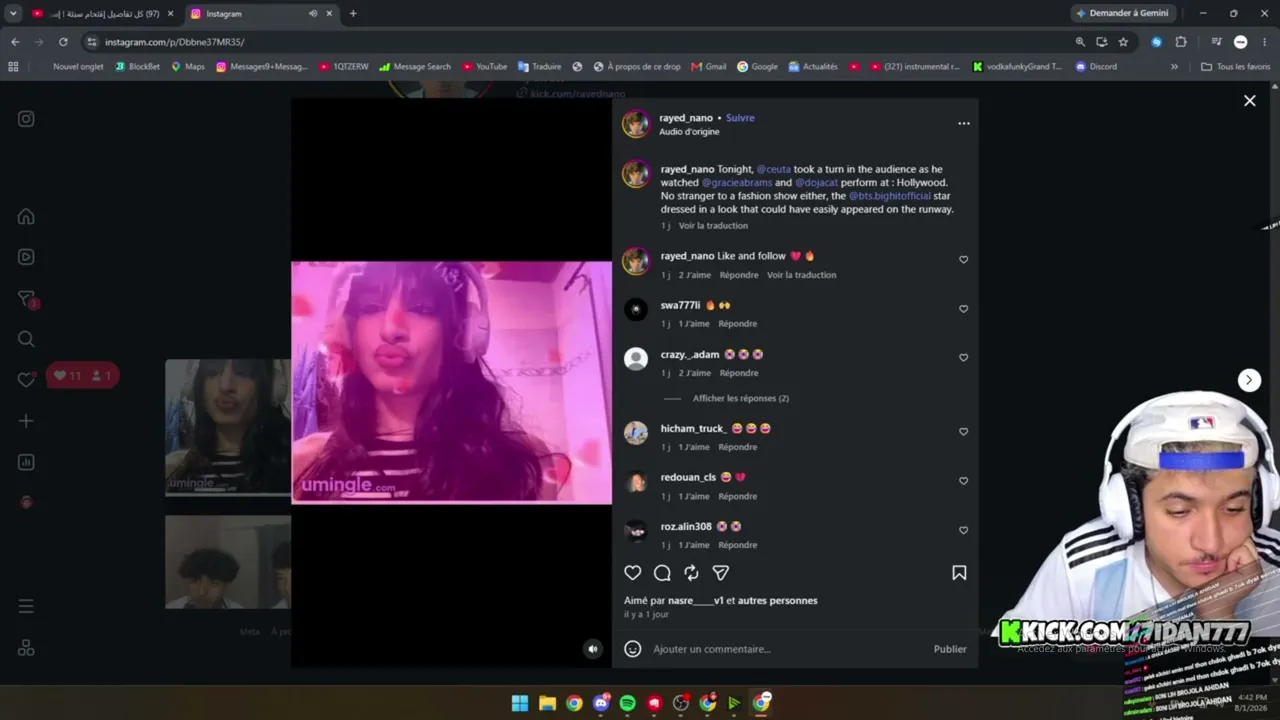This screenshot has height=720, width=1280.
Task: Open the Message Search bookmark
Action: [415, 67]
